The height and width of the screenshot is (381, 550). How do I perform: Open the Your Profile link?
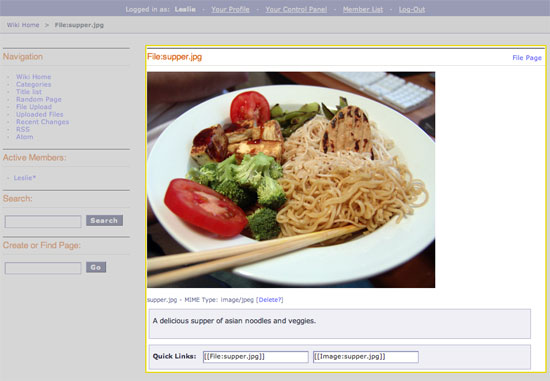pyautogui.click(x=230, y=9)
